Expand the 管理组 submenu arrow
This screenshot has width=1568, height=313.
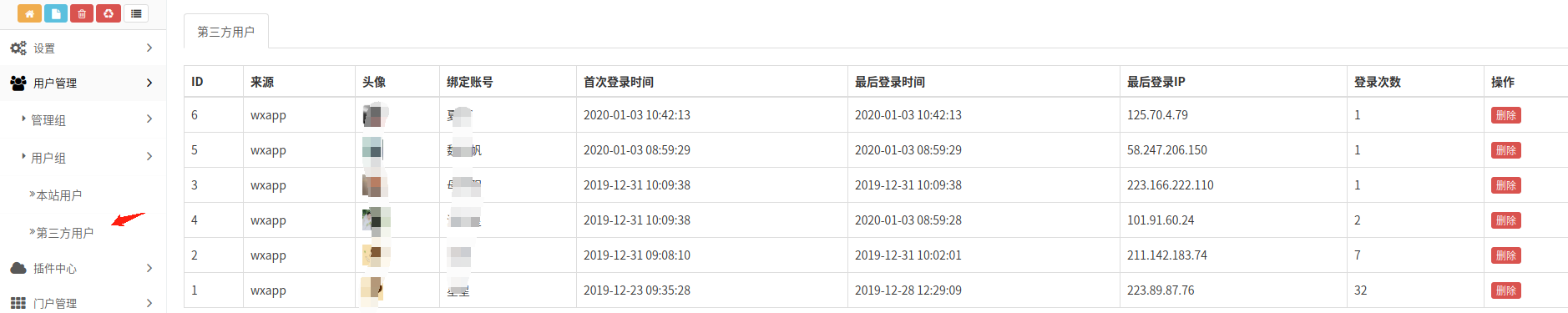coord(149,119)
